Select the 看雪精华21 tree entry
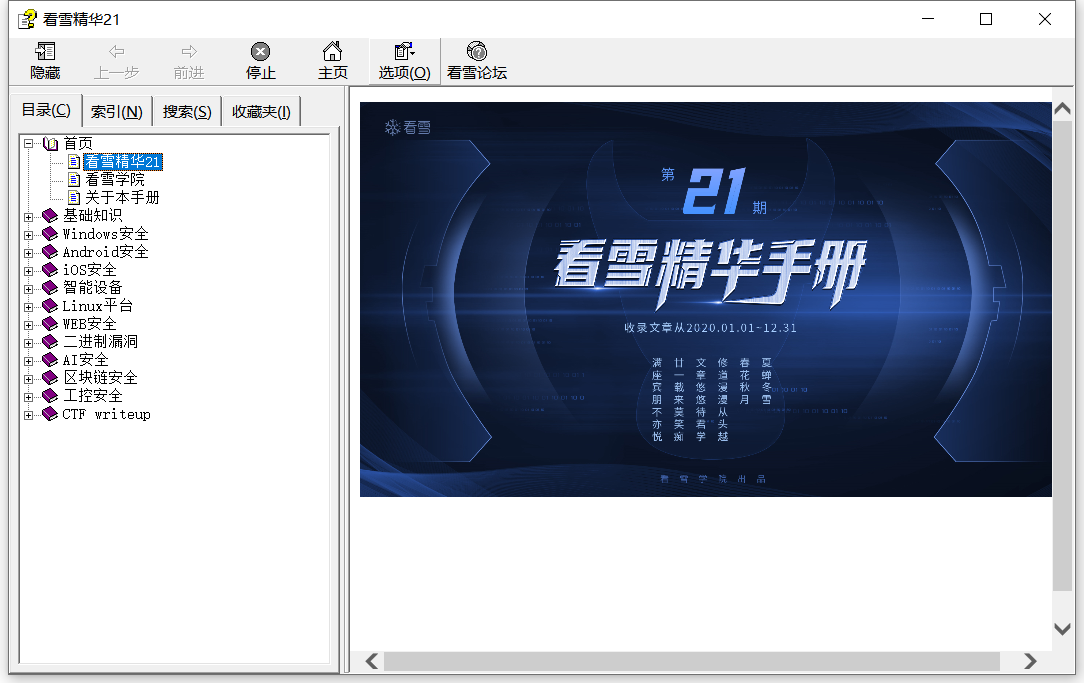 click(x=123, y=162)
